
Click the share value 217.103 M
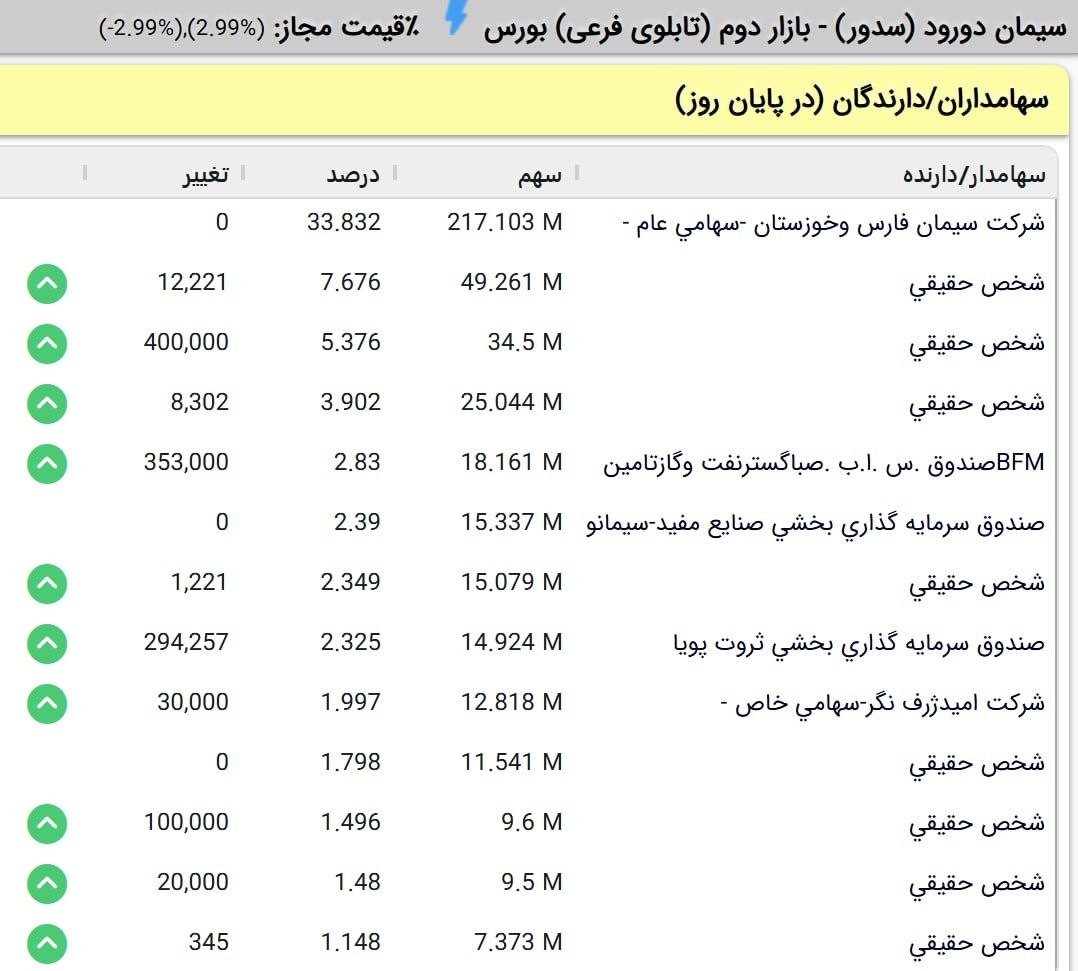505,222
